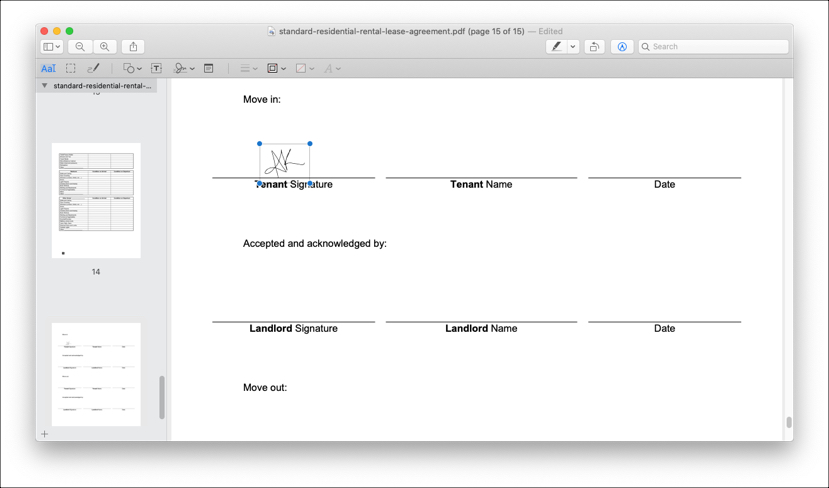Screen dimensions: 829x488
Task: Click the 'Move out:' text
Action: 265,388
